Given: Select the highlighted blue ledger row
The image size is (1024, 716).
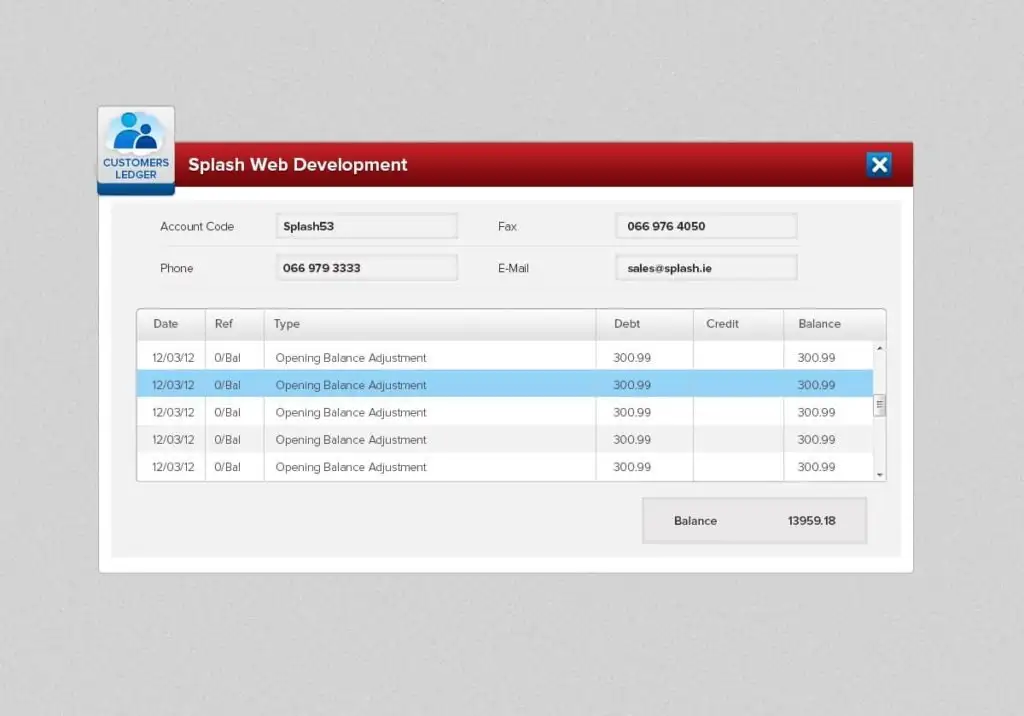Looking at the screenshot, I should pyautogui.click(x=505, y=385).
